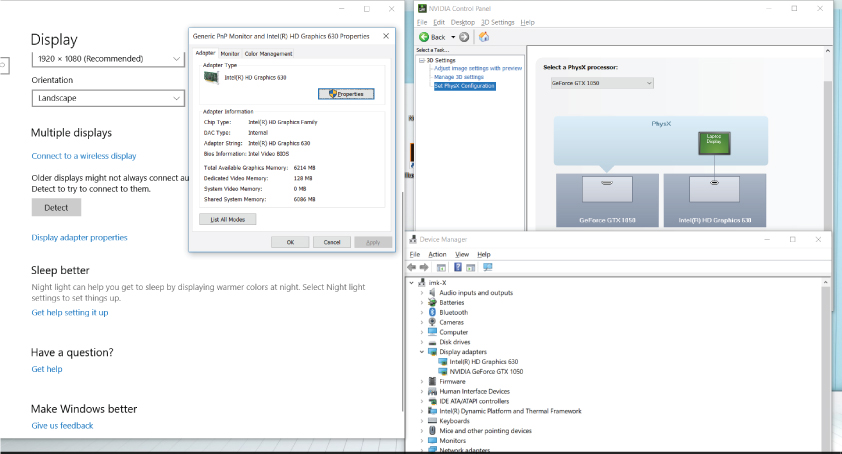
Task: Click the Disk drives device icon
Action: click(432, 342)
